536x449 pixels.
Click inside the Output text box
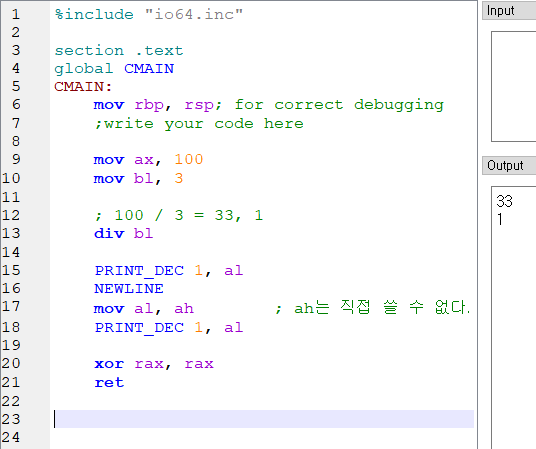(x=514, y=317)
